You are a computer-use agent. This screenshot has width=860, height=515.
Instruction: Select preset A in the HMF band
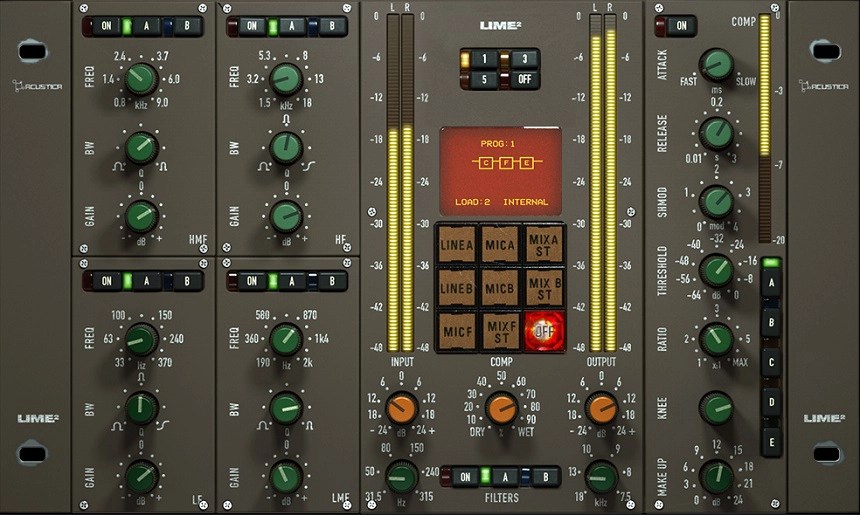click(146, 26)
